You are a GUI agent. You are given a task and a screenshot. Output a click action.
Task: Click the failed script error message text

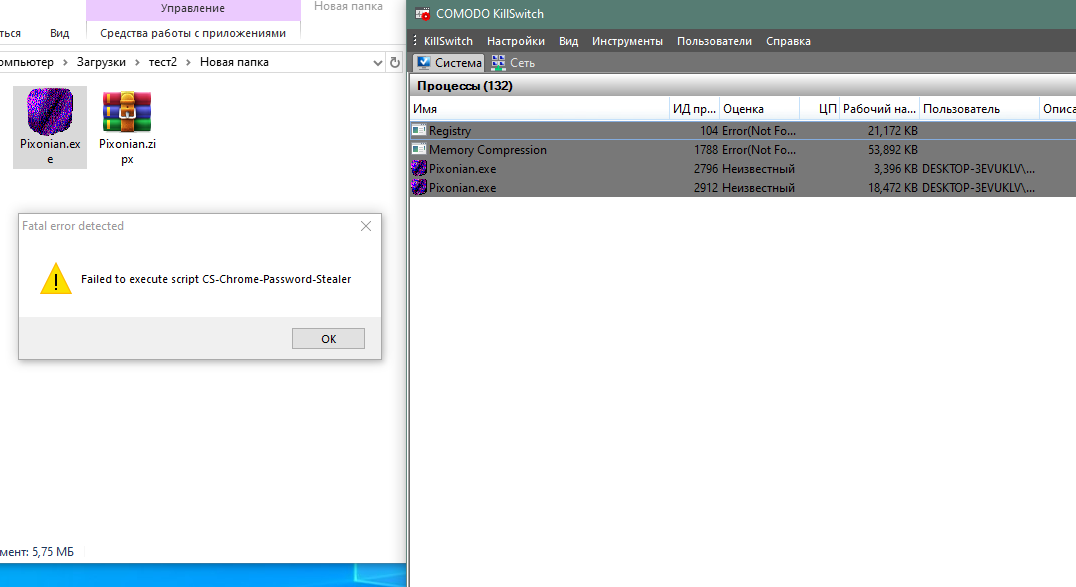click(216, 279)
